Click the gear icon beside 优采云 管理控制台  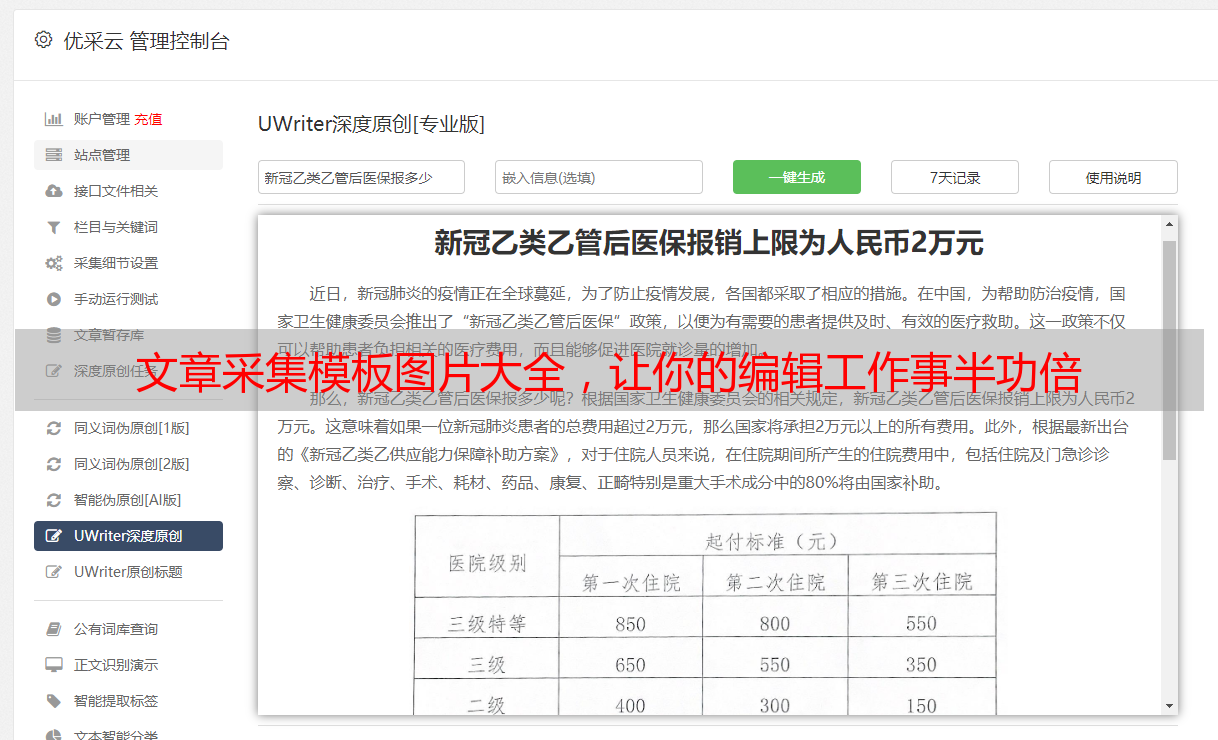(43, 40)
